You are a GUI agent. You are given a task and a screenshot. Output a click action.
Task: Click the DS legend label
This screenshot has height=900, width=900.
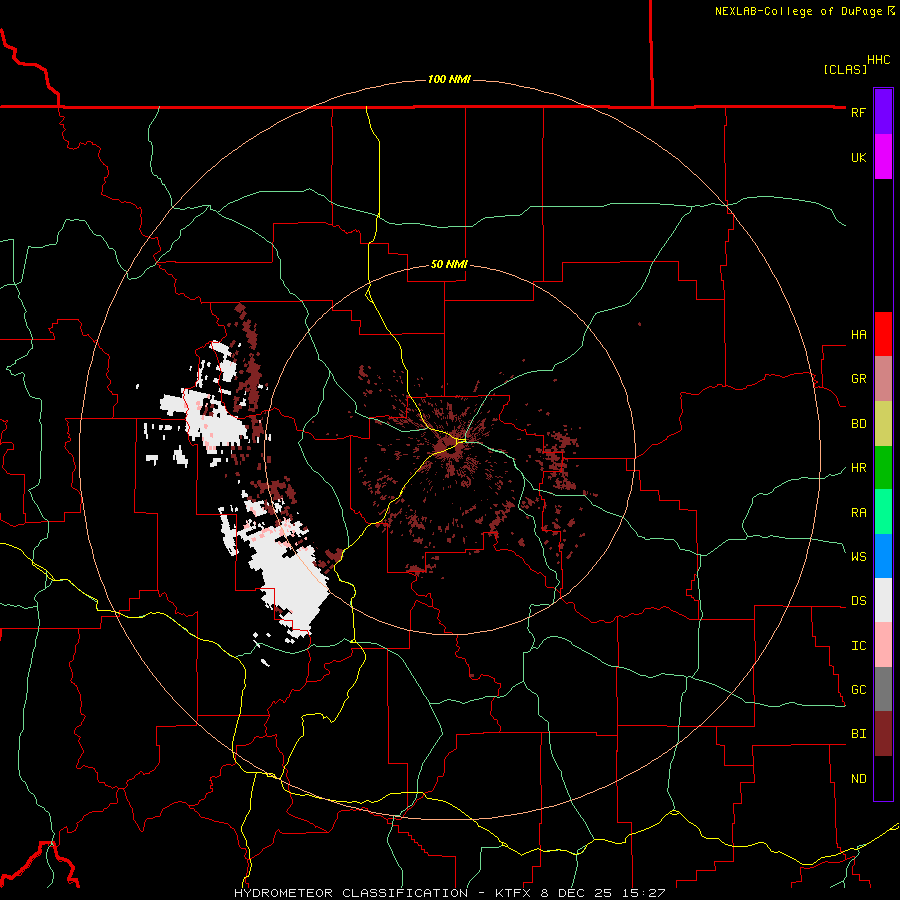pos(858,601)
